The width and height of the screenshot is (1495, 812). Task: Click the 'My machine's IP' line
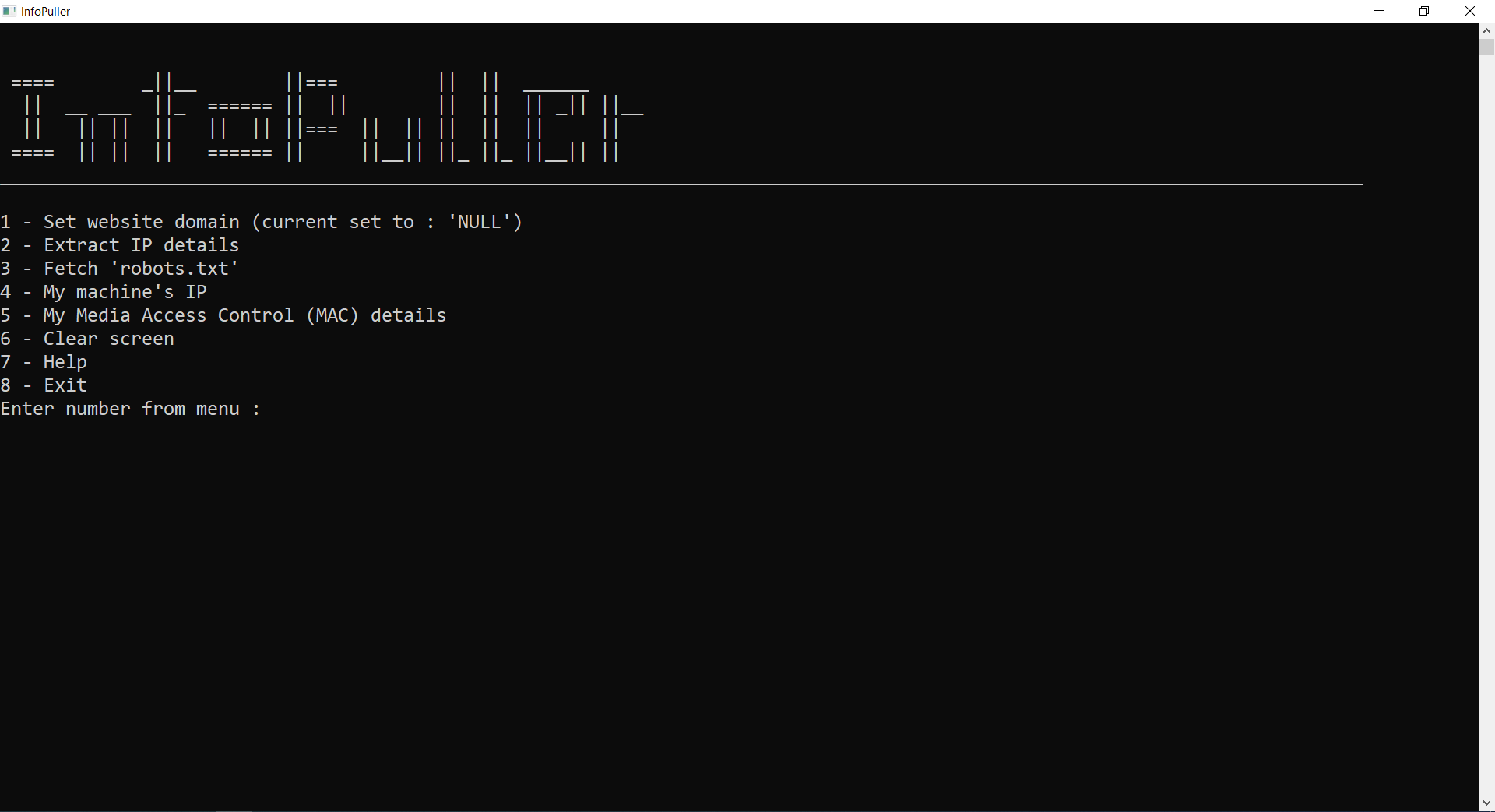tap(104, 292)
